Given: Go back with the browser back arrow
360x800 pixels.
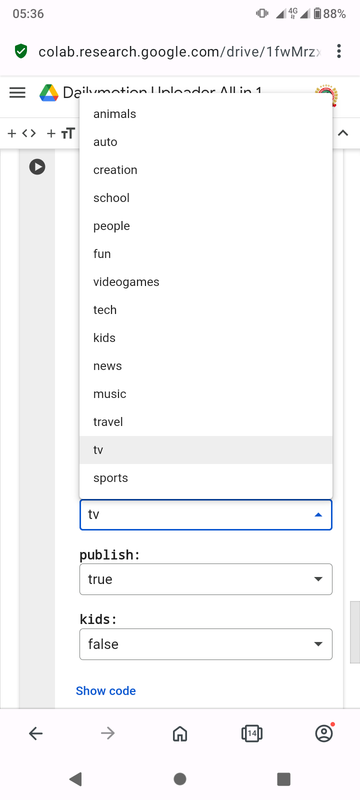Looking at the screenshot, I should tap(36, 734).
